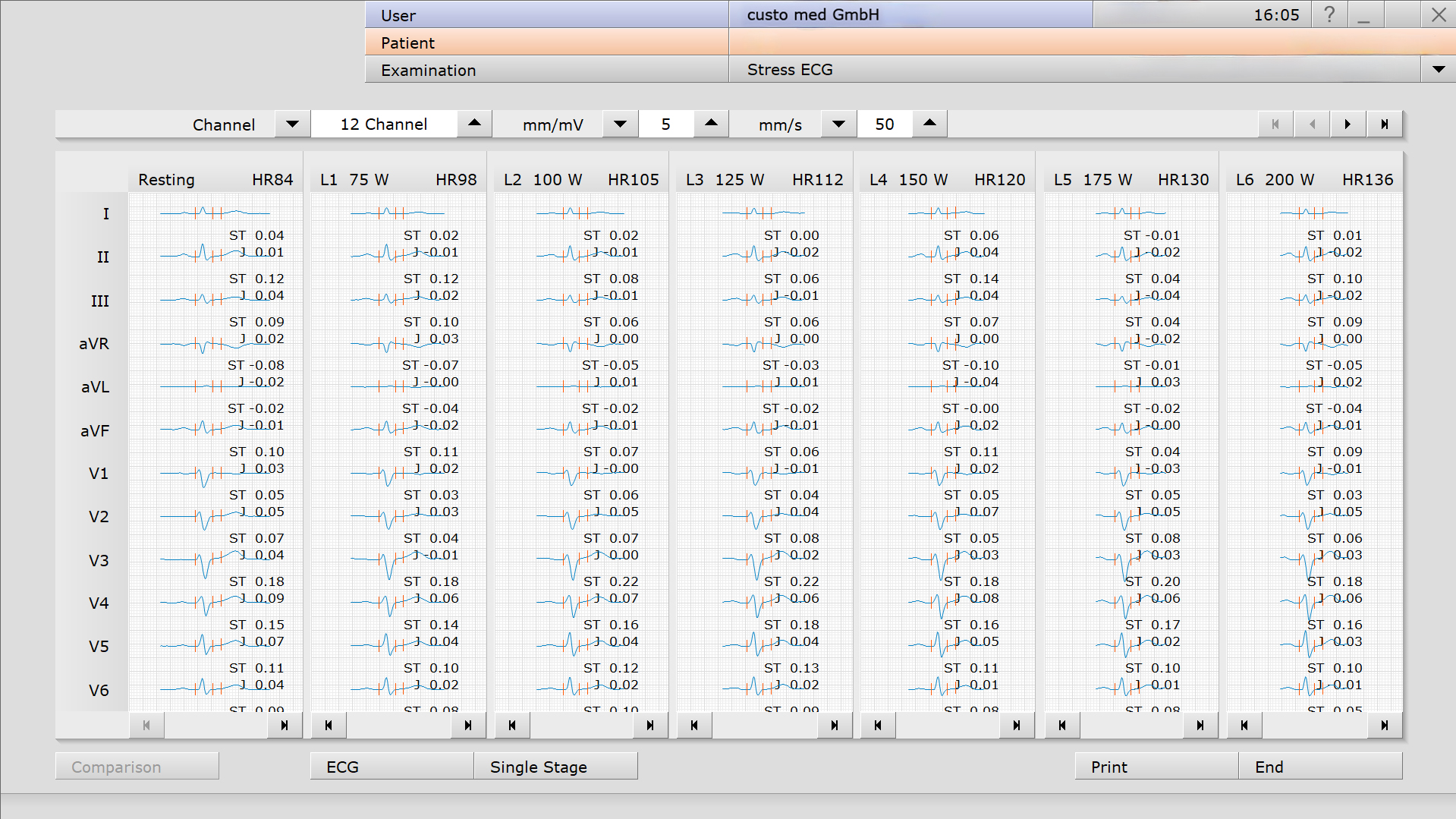Skip to end in L3 125 W column
Screen dimensions: 1456x819
point(835,725)
